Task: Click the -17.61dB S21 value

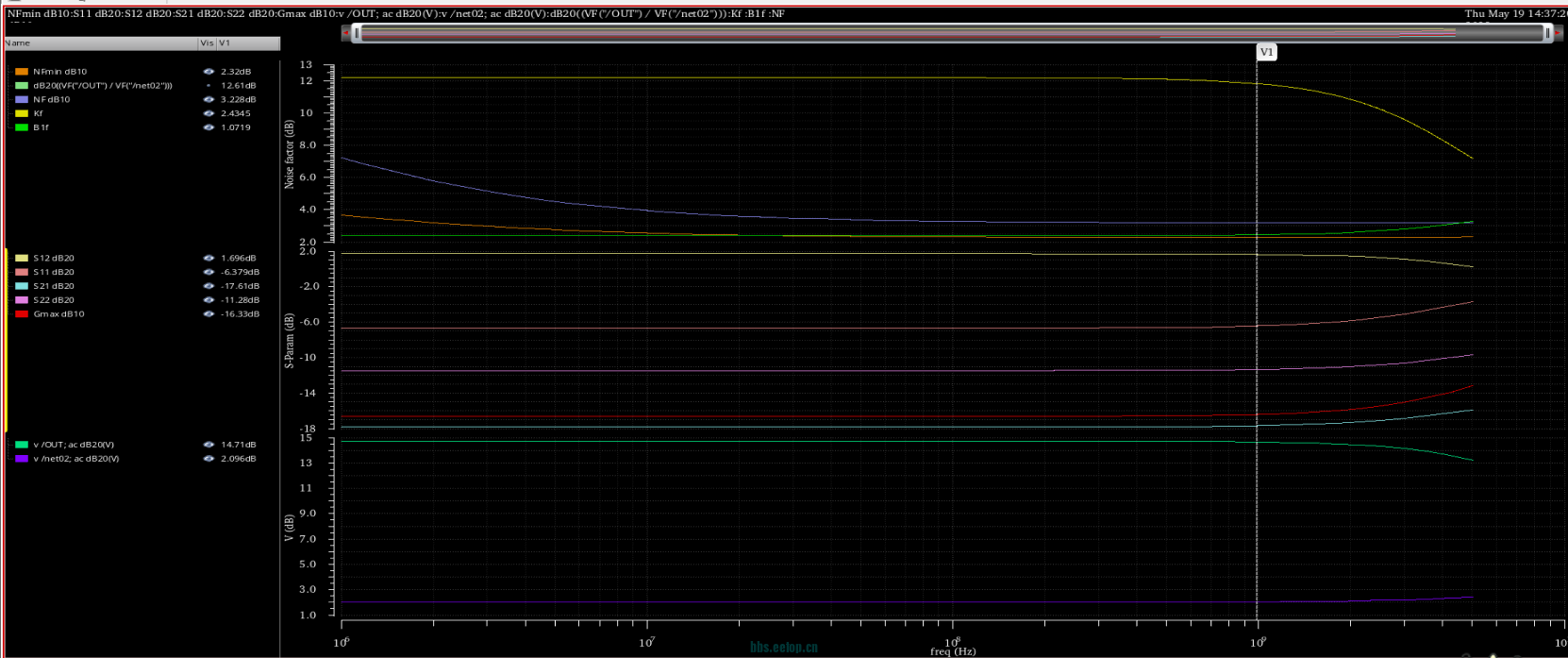Action: (x=240, y=286)
